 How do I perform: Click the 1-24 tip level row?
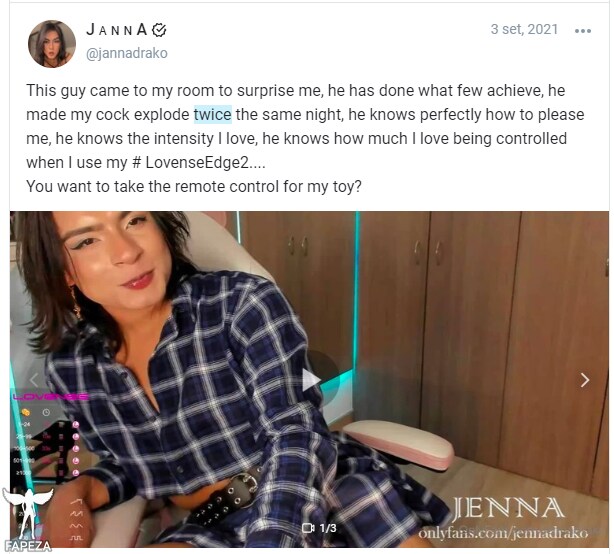[x=47, y=424]
